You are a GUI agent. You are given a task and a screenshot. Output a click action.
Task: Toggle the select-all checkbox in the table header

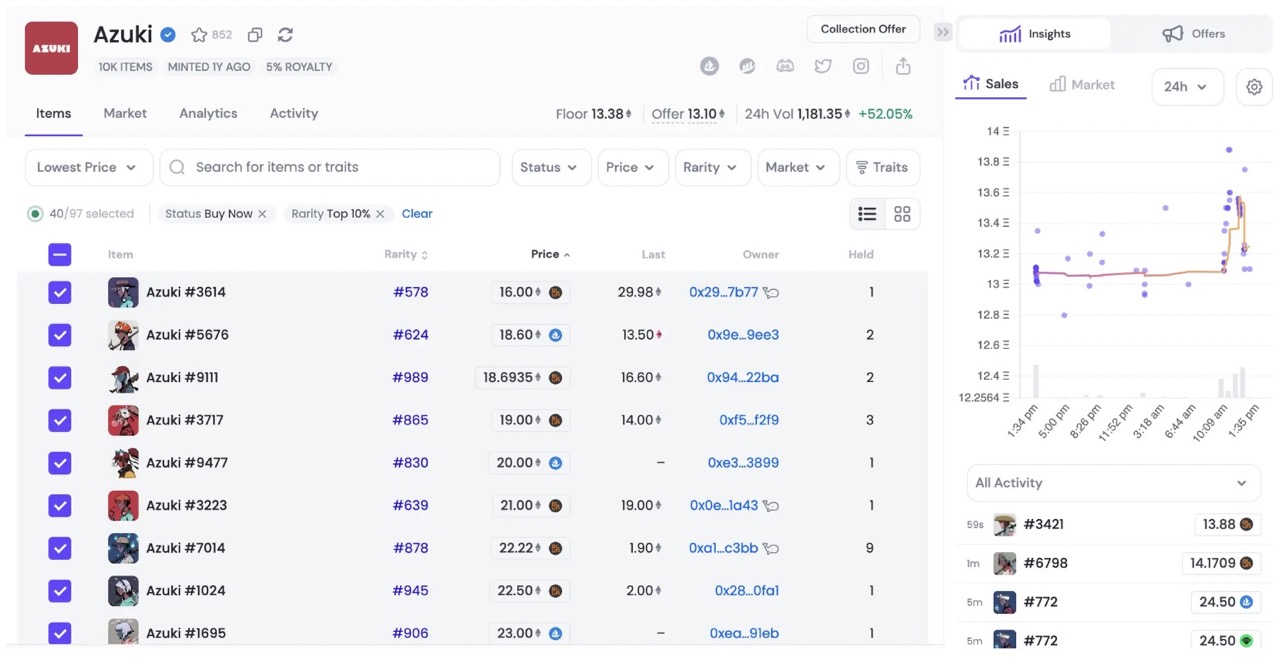point(60,255)
